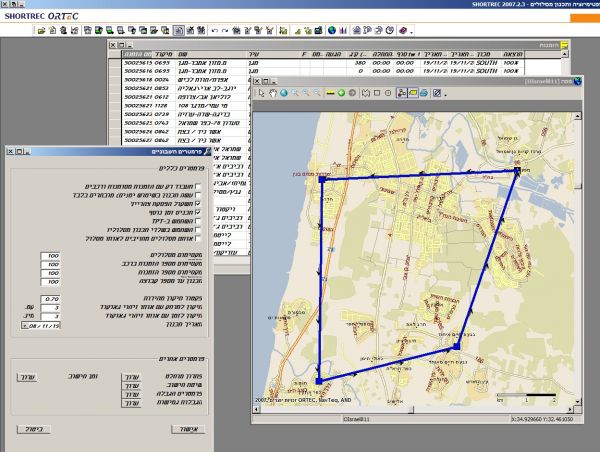Screen dimensions: 600x452
Task: Select the yellow ruler measure tool
Action: coord(330,93)
